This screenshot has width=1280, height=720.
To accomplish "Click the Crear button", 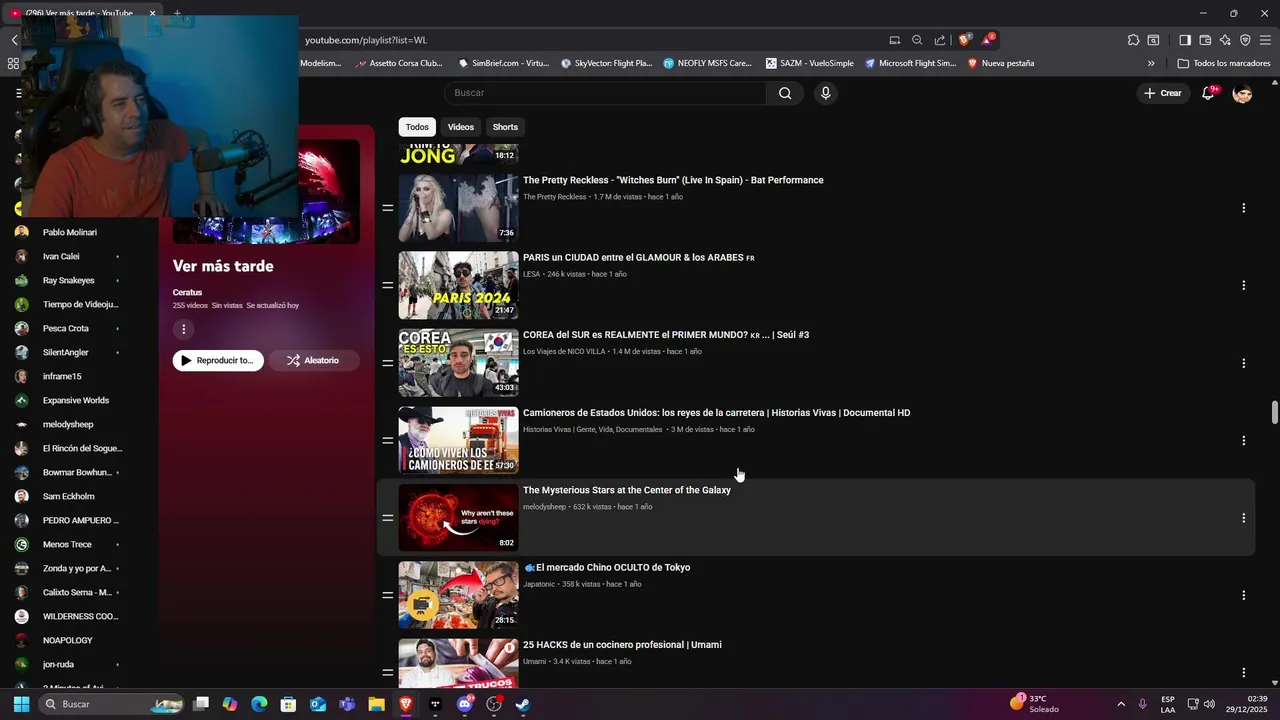I will [x=1163, y=93].
